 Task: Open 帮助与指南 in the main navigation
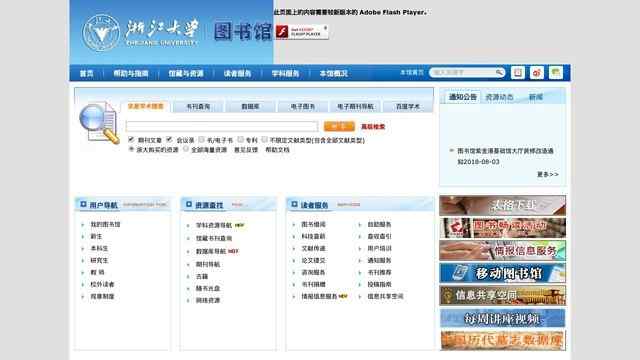[x=131, y=73]
